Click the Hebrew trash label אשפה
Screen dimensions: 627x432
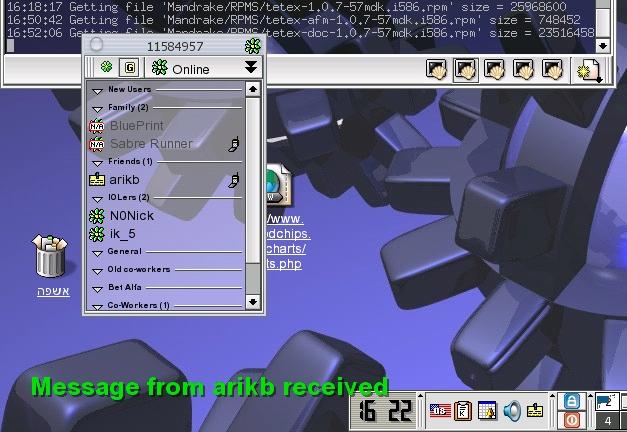(x=53, y=291)
